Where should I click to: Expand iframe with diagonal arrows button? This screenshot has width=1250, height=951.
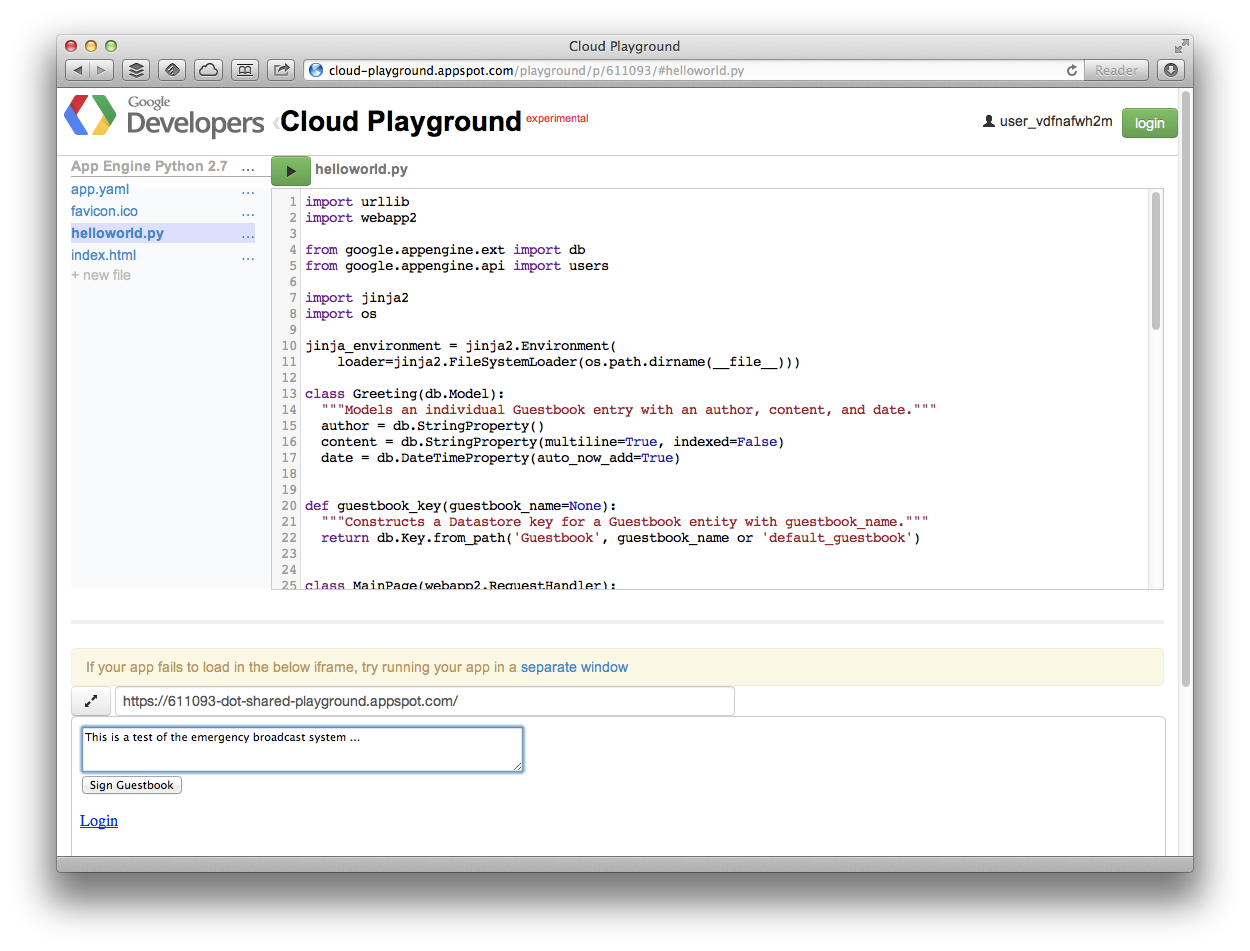91,701
